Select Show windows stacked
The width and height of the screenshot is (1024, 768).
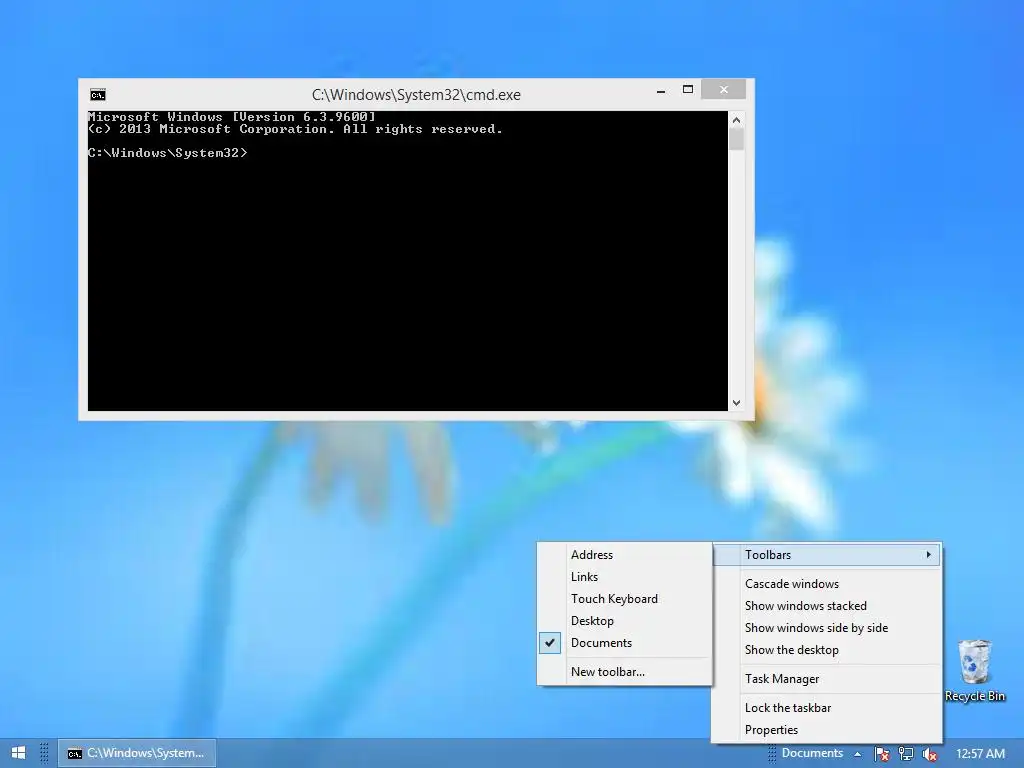point(827,606)
